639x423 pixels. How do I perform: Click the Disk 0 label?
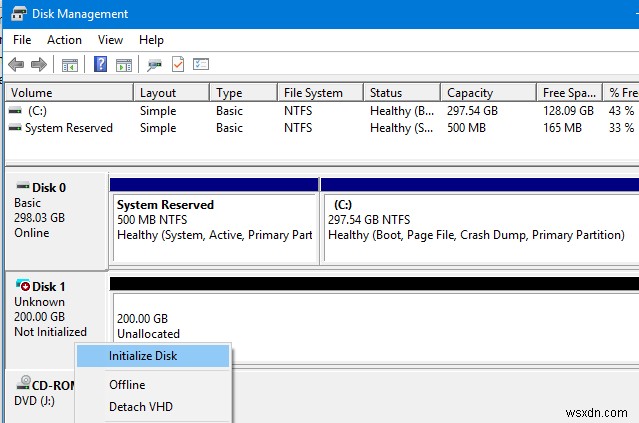[49, 187]
